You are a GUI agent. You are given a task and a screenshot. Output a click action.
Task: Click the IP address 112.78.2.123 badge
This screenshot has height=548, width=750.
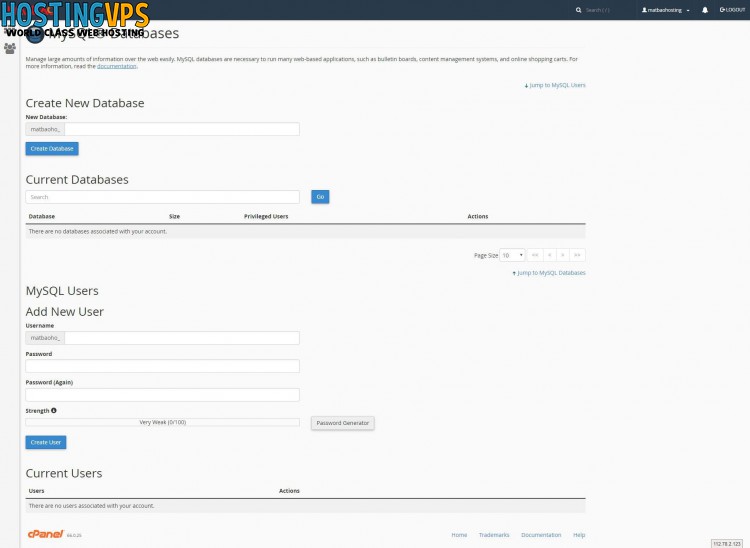(727, 544)
